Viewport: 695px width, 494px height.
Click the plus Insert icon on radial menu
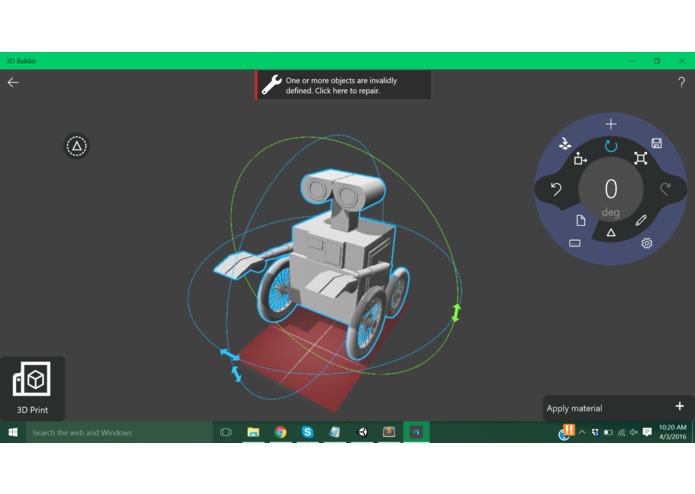pos(611,124)
